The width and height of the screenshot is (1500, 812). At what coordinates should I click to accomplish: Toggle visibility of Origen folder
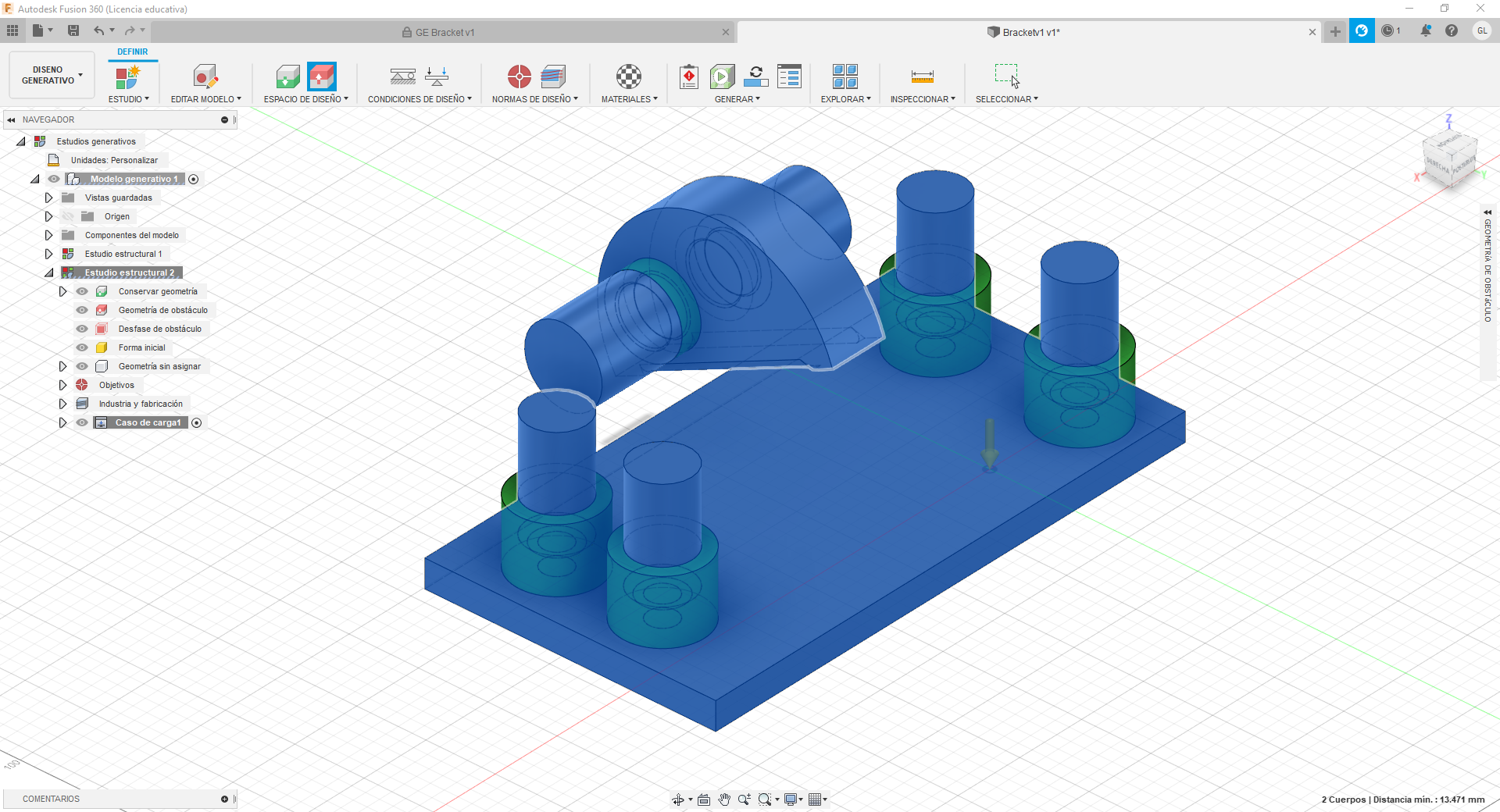[x=69, y=216]
